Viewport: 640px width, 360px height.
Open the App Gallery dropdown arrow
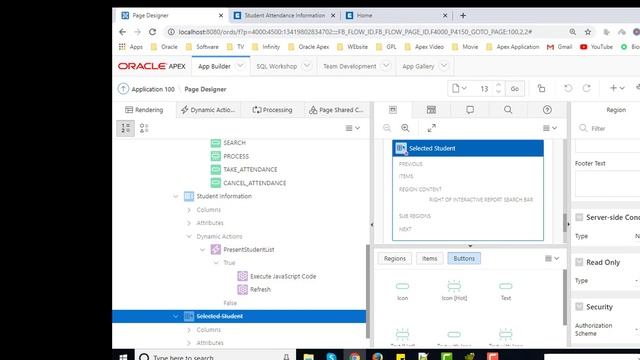444,66
